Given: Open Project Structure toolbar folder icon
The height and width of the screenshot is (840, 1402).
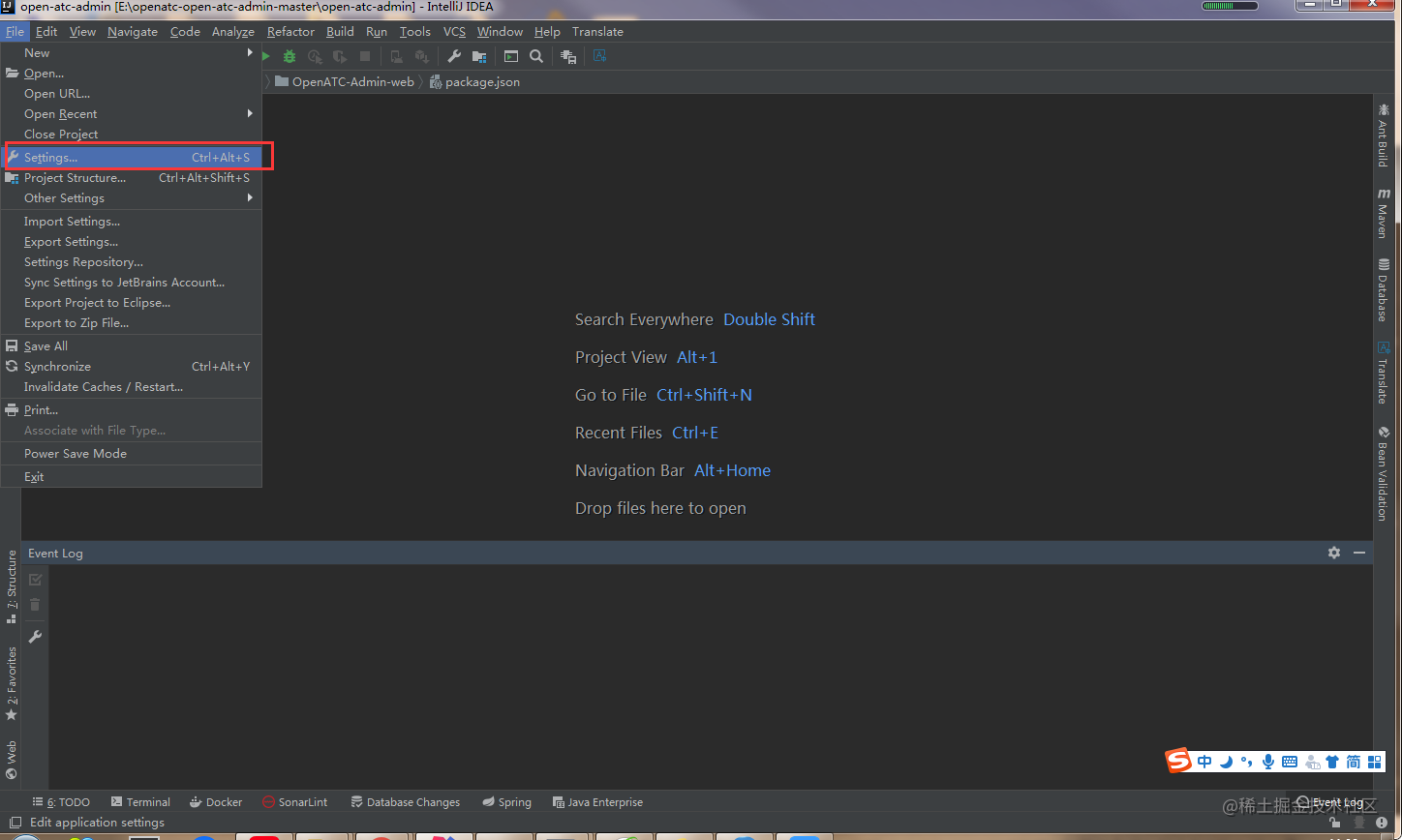Looking at the screenshot, I should coord(479,56).
